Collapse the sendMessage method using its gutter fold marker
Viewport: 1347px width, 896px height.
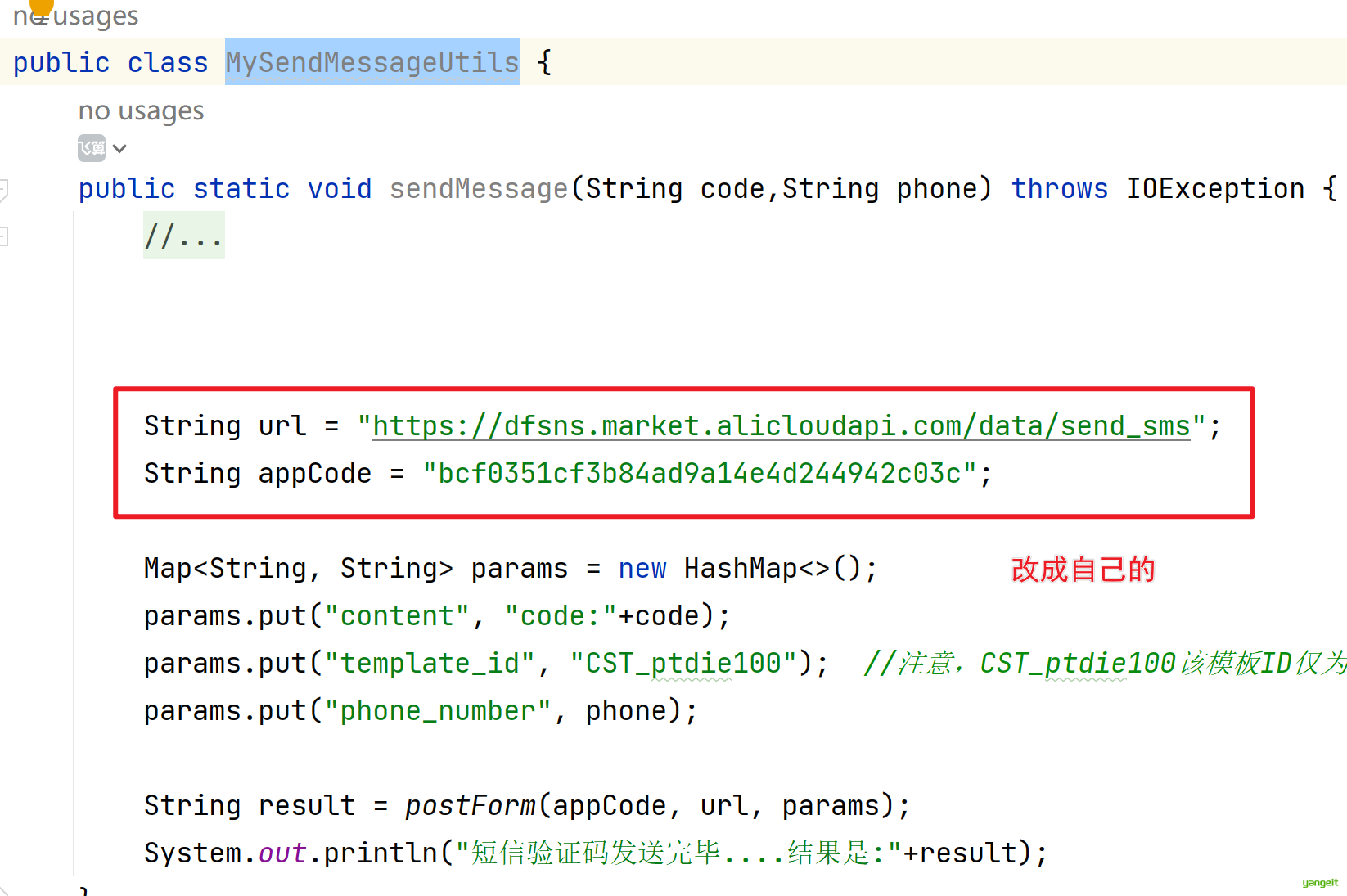point(3,190)
